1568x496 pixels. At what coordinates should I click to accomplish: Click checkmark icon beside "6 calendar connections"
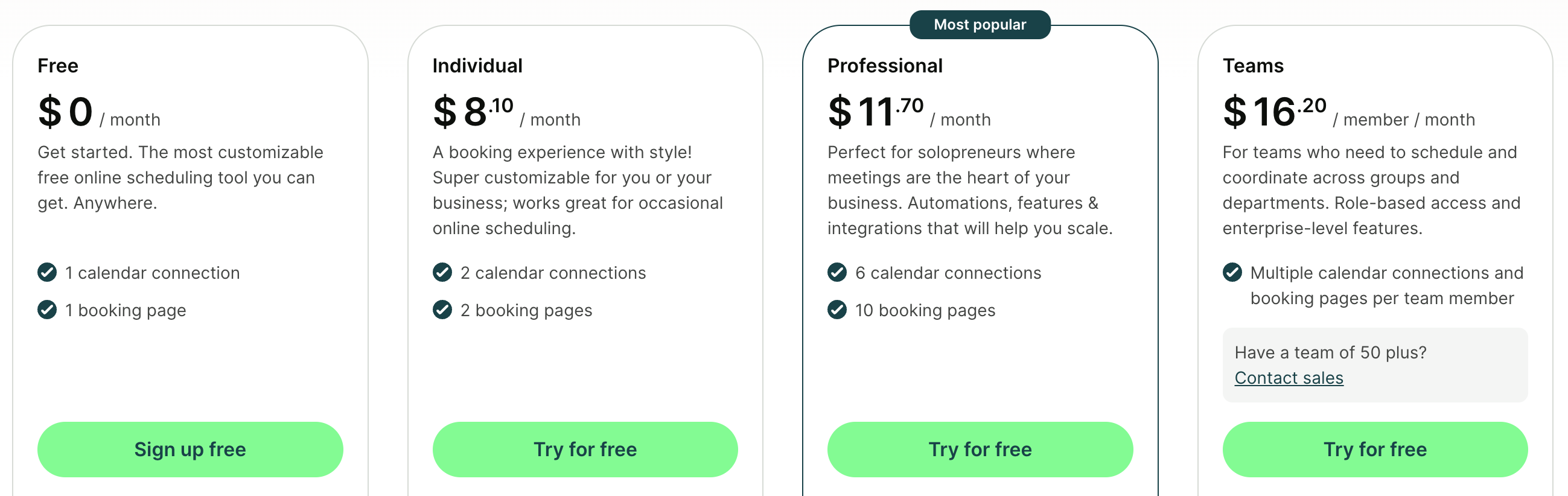pos(837,272)
